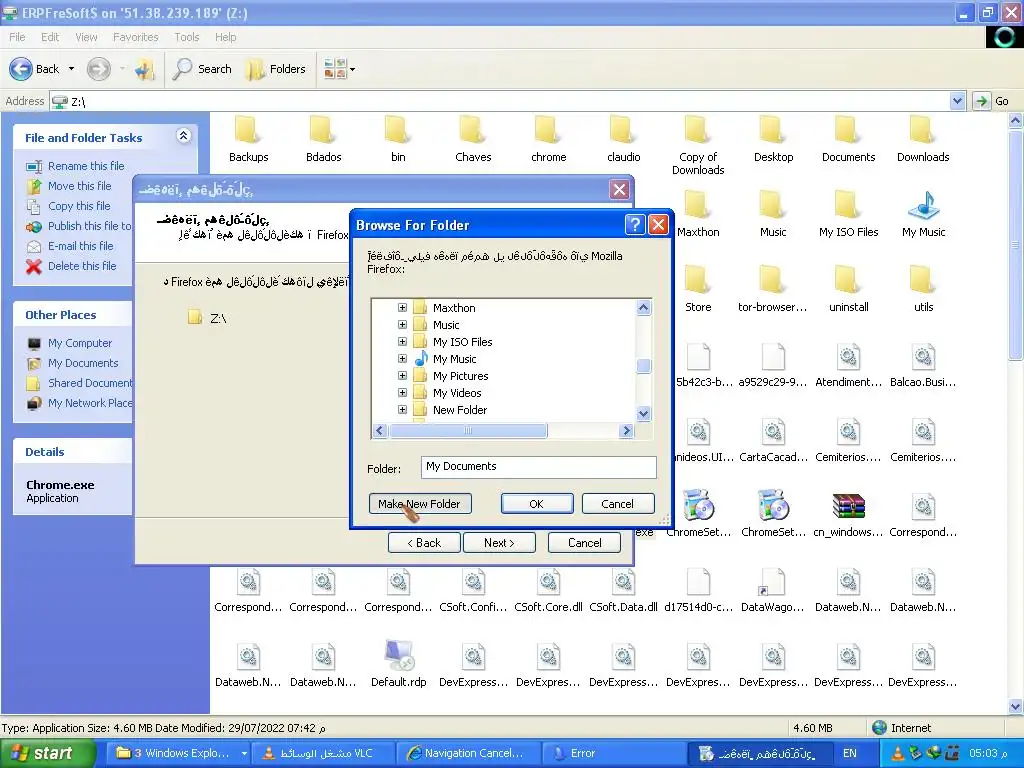This screenshot has height=768, width=1024.
Task: Select the cn_windows archive file icon
Action: point(848,505)
